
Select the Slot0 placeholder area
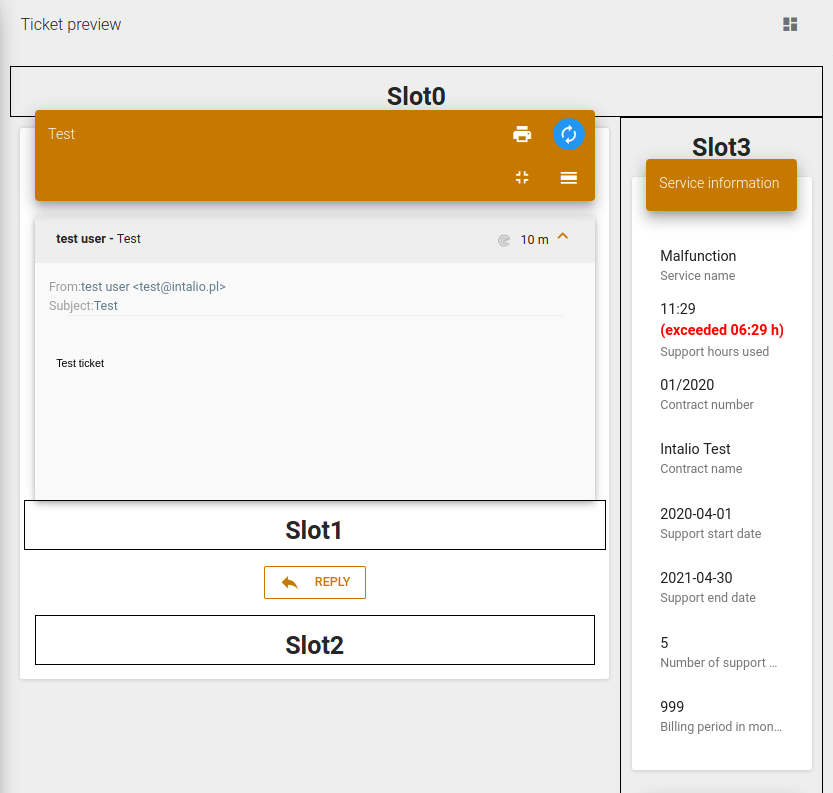pyautogui.click(x=416, y=91)
